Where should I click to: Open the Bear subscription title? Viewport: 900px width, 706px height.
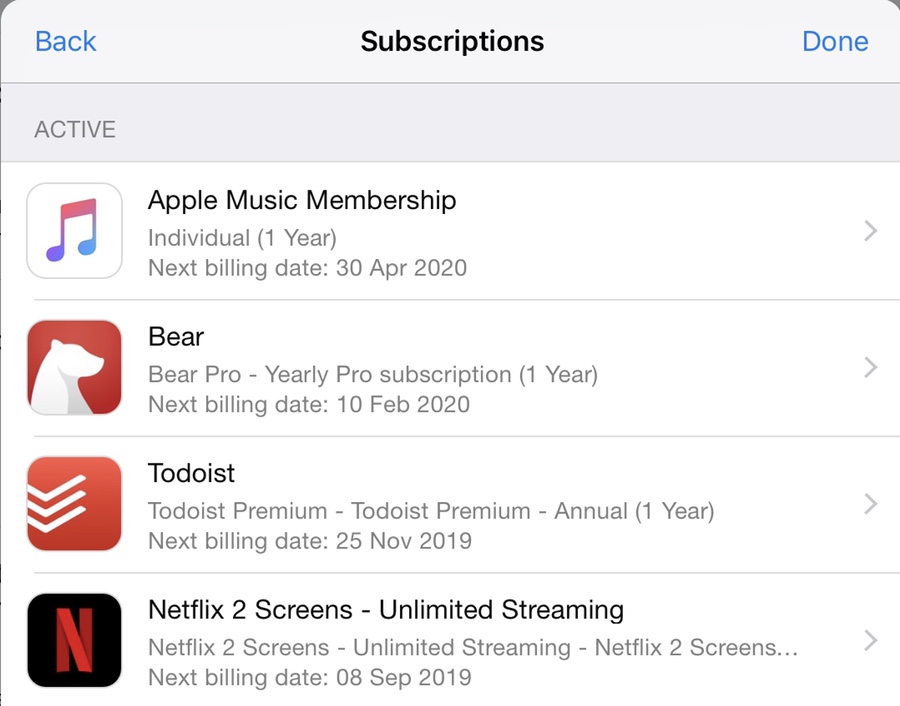tap(176, 337)
